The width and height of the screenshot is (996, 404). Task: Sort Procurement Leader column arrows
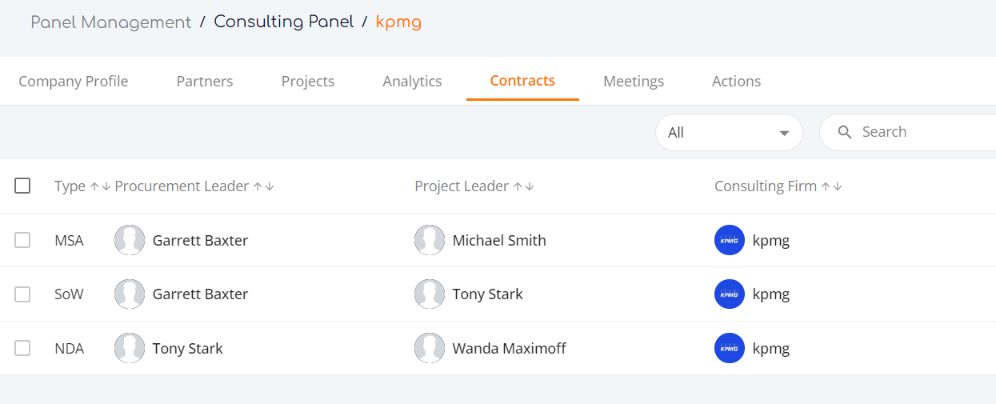[264, 186]
